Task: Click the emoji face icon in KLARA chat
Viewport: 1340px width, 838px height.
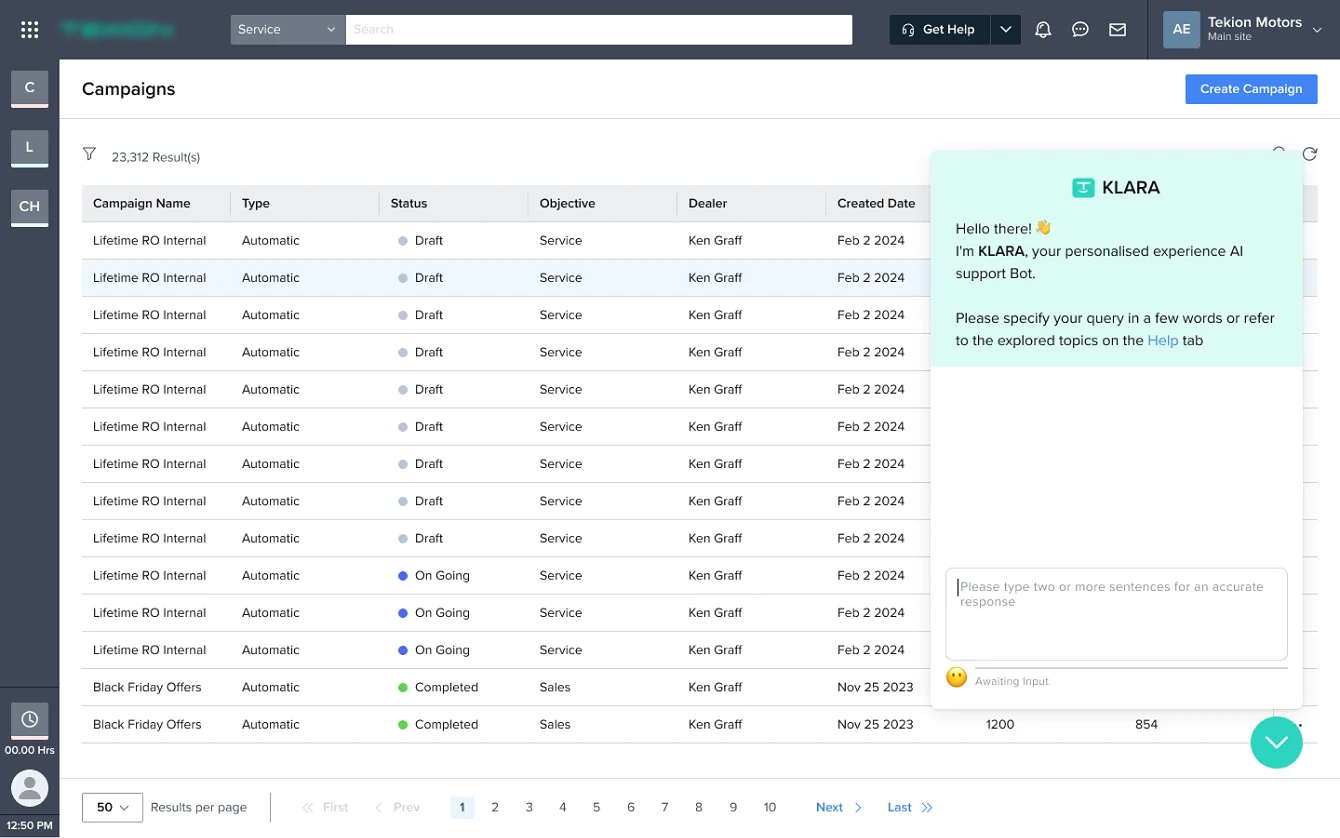Action: (x=957, y=678)
